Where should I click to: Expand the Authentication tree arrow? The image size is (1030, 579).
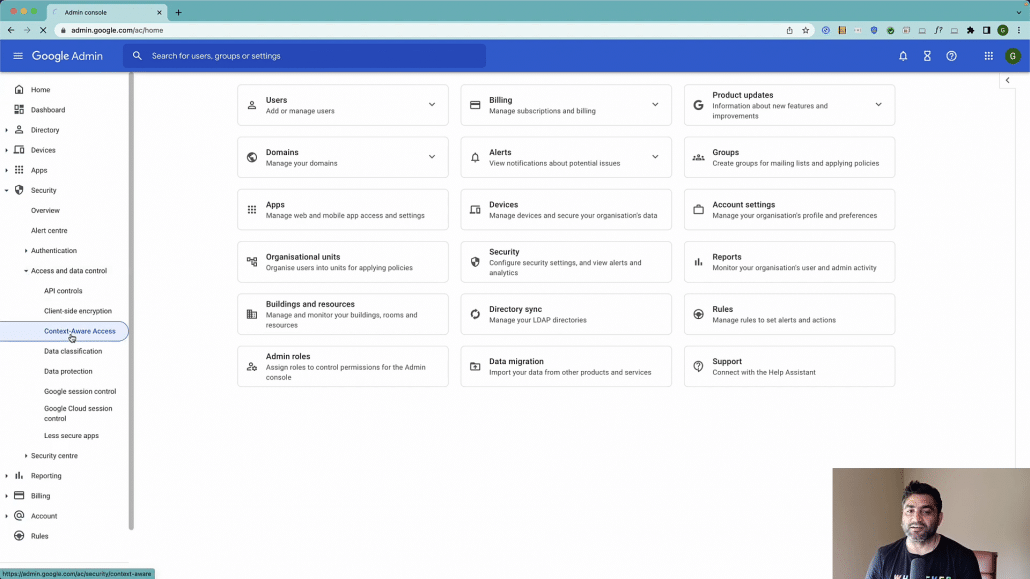[26, 250]
